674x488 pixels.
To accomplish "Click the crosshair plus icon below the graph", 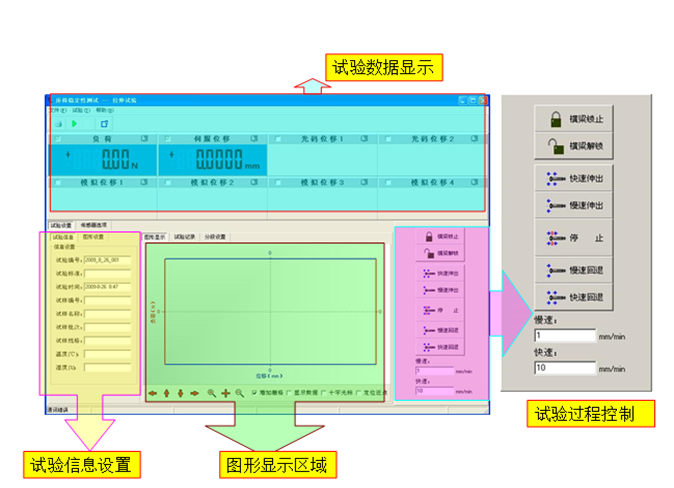I will click(226, 393).
